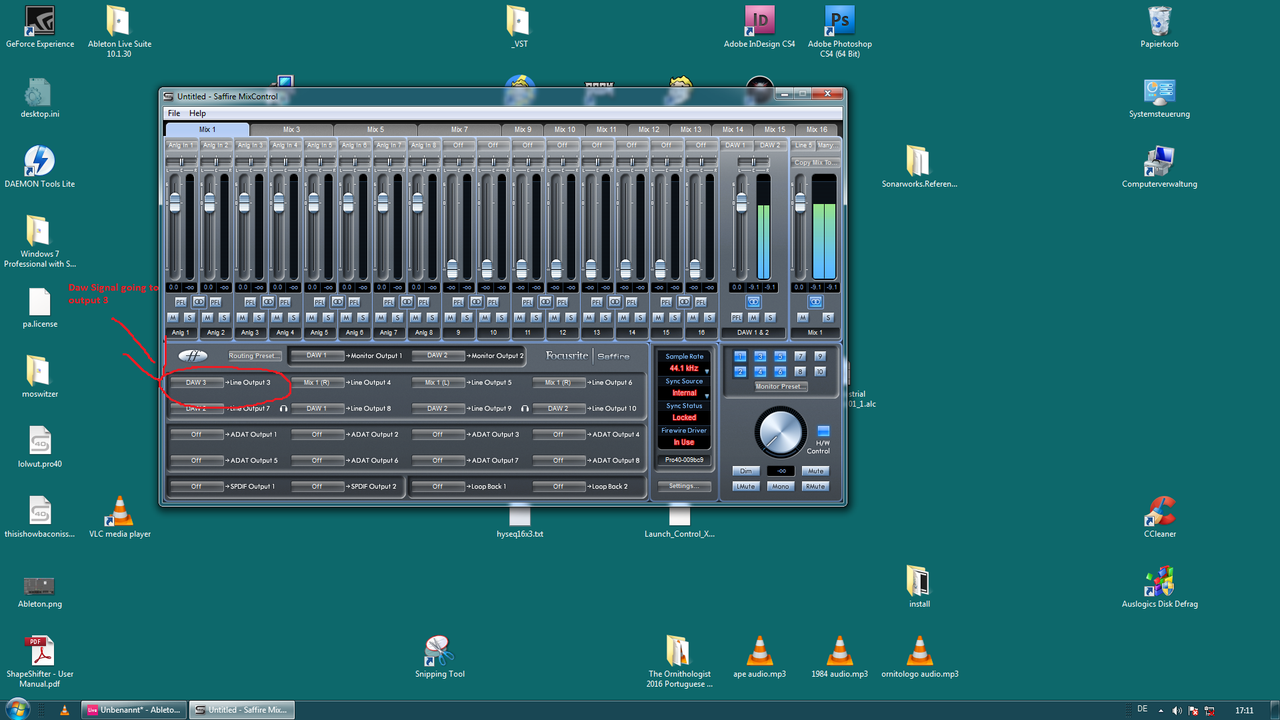Click the Copy Mix To... button
Viewport: 1280px width, 720px height.
coord(815,162)
